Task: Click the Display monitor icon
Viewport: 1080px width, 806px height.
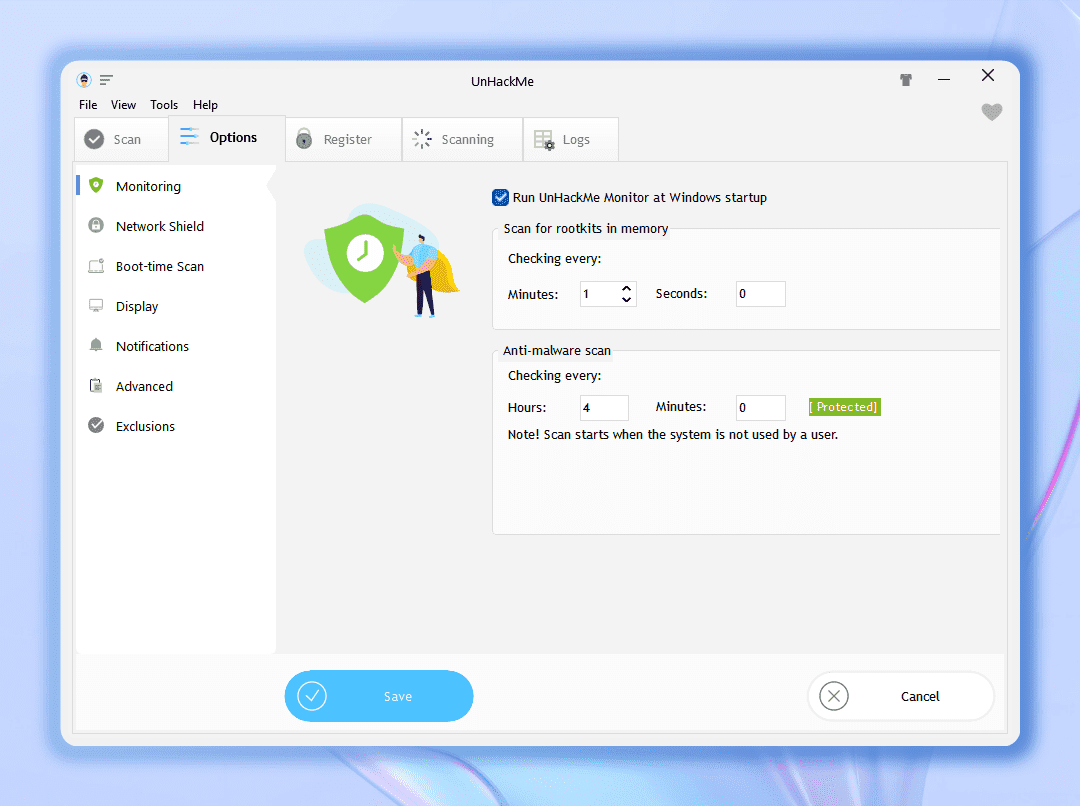Action: (96, 305)
